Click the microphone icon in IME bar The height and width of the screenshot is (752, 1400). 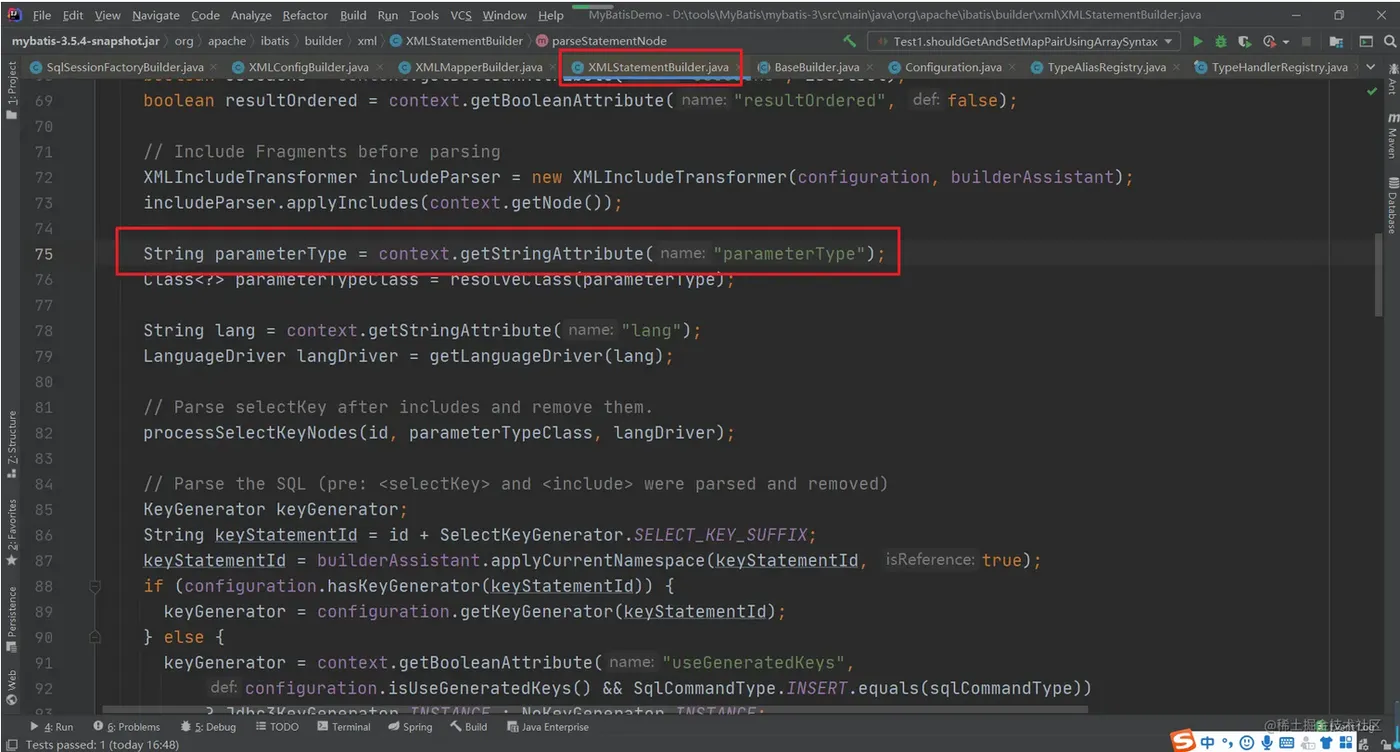(x=1267, y=743)
